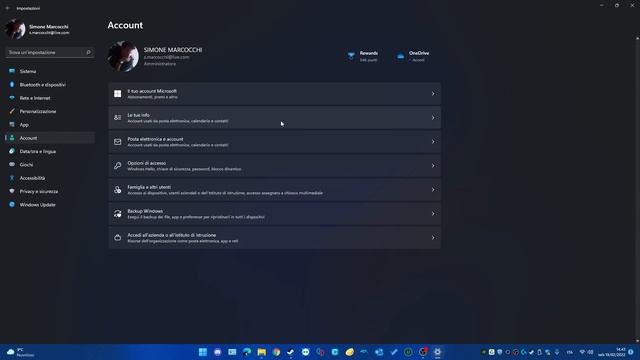Select Rete e Internet in the sidebar

[x=50, y=98]
